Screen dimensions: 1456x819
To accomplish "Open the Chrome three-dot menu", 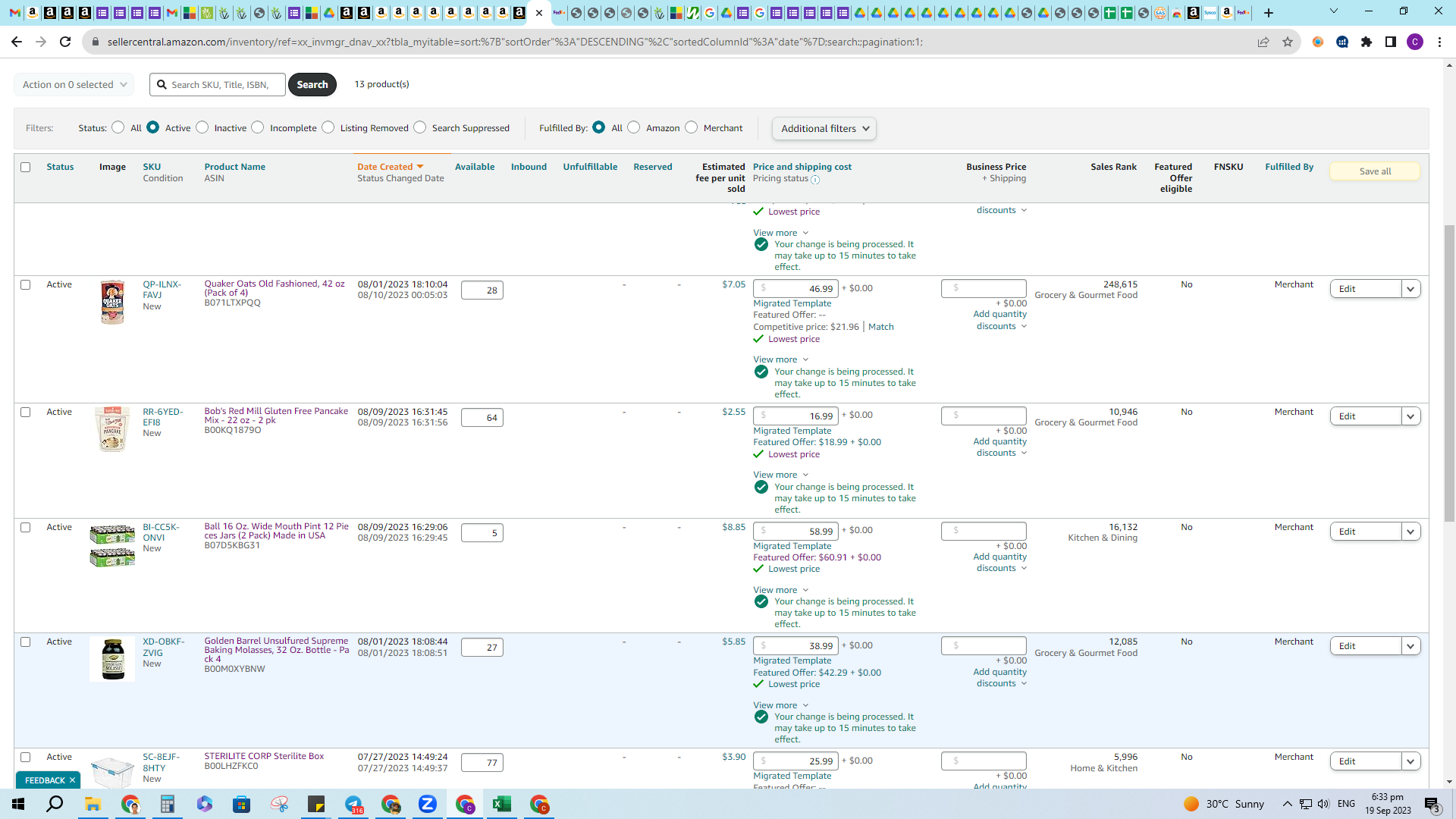I will point(1439,42).
